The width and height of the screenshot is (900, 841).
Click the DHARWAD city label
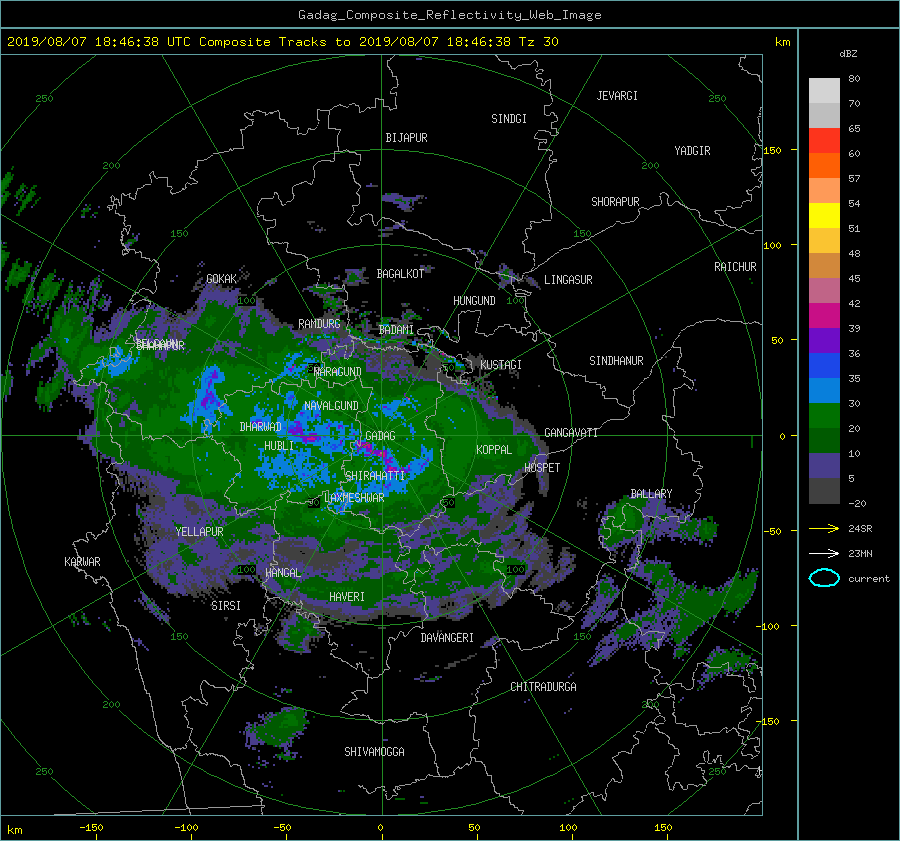click(x=260, y=427)
